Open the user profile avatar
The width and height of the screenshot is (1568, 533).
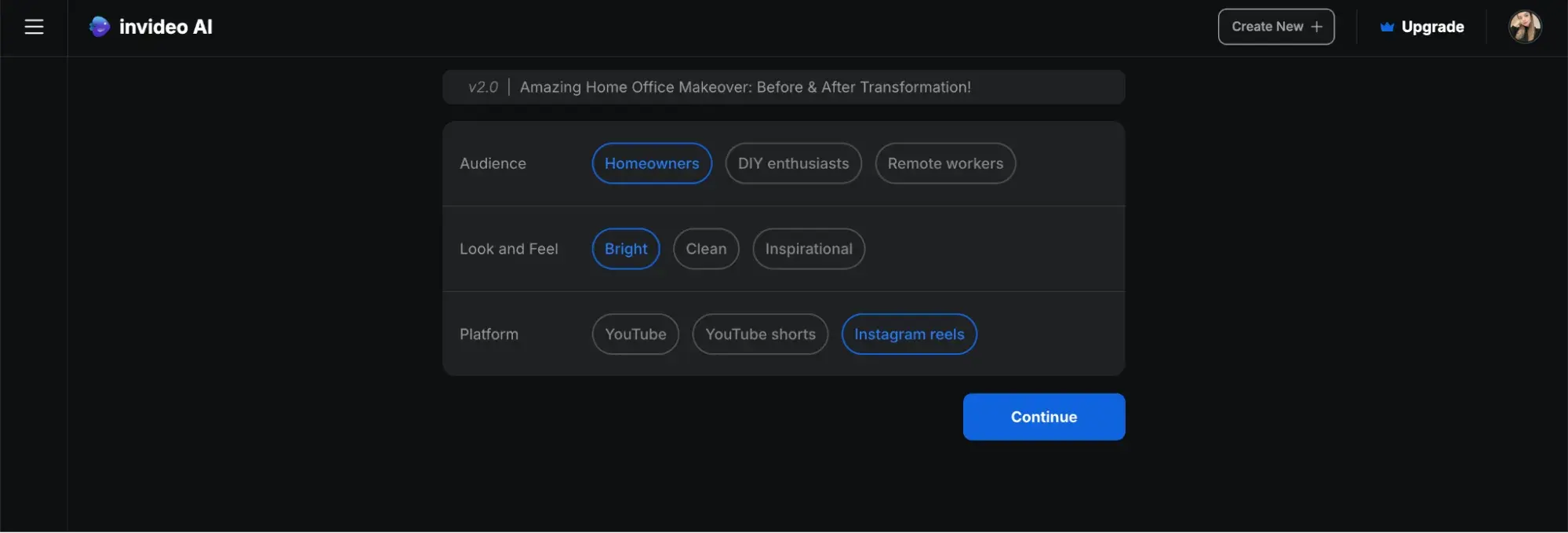coord(1524,27)
